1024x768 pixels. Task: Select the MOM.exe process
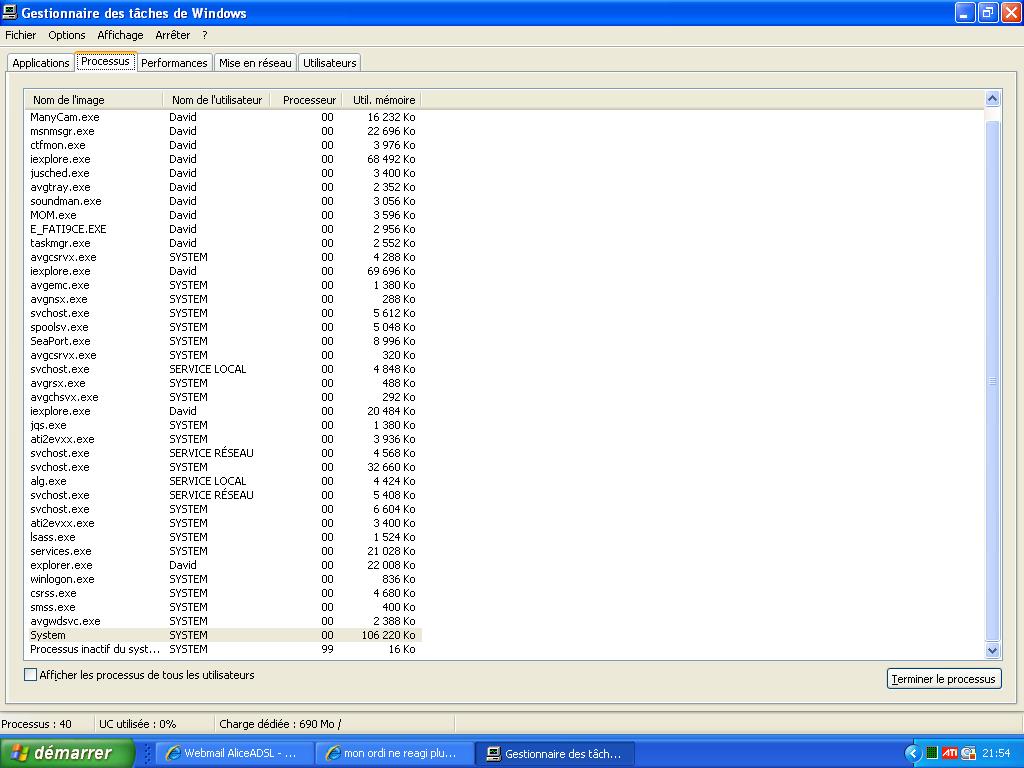[x=223, y=215]
